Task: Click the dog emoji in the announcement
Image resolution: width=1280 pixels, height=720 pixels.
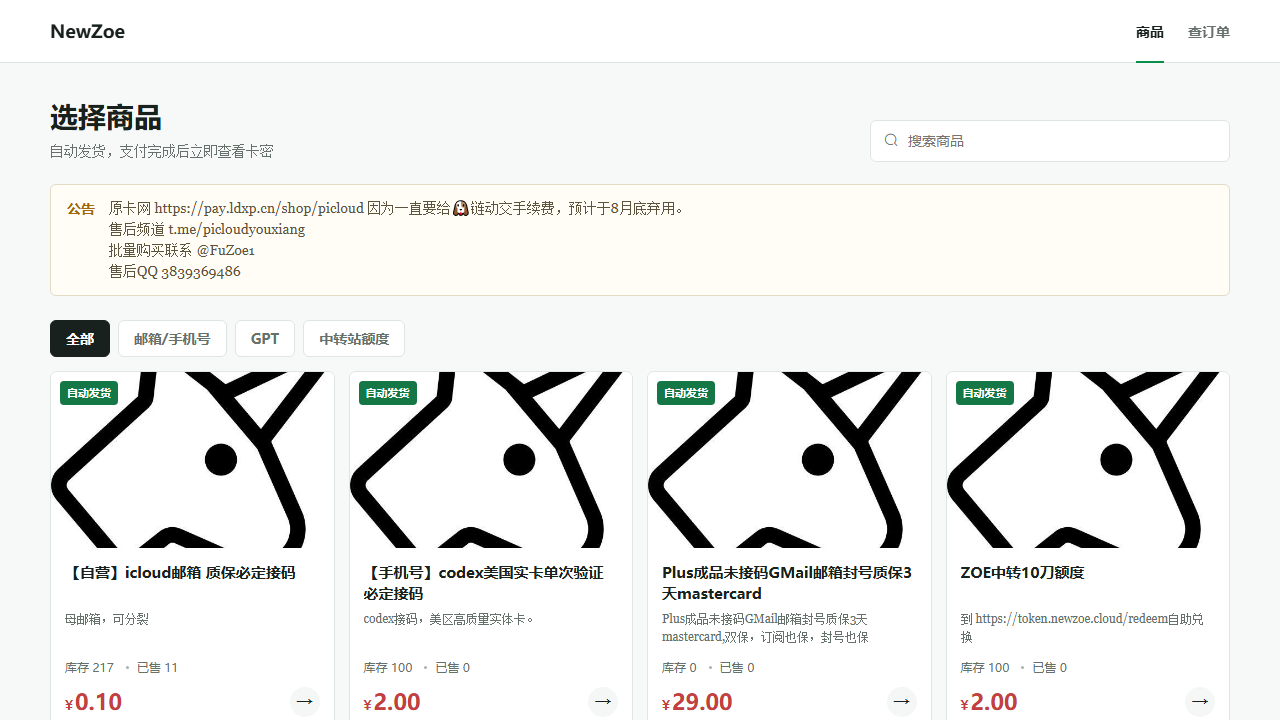Action: click(x=461, y=208)
